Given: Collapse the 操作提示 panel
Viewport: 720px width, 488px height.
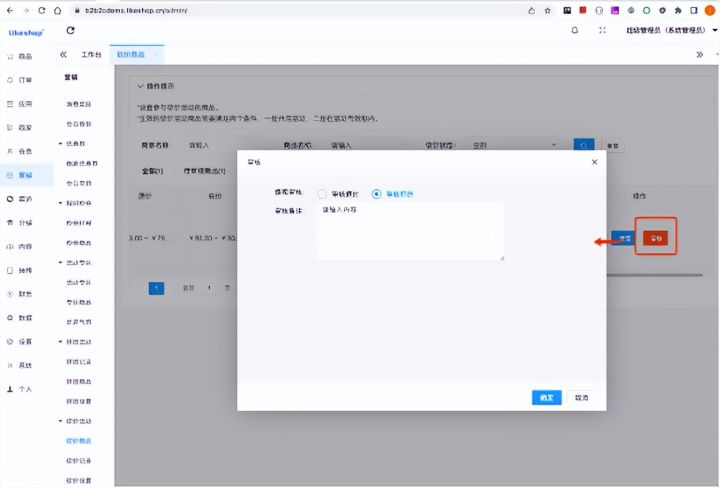Looking at the screenshot, I should coord(156,86).
